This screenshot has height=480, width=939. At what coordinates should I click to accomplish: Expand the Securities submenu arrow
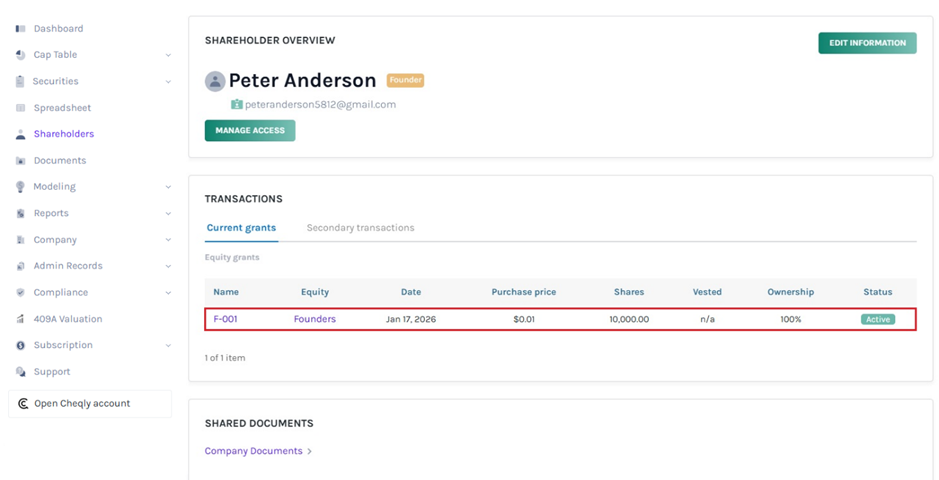[168, 82]
